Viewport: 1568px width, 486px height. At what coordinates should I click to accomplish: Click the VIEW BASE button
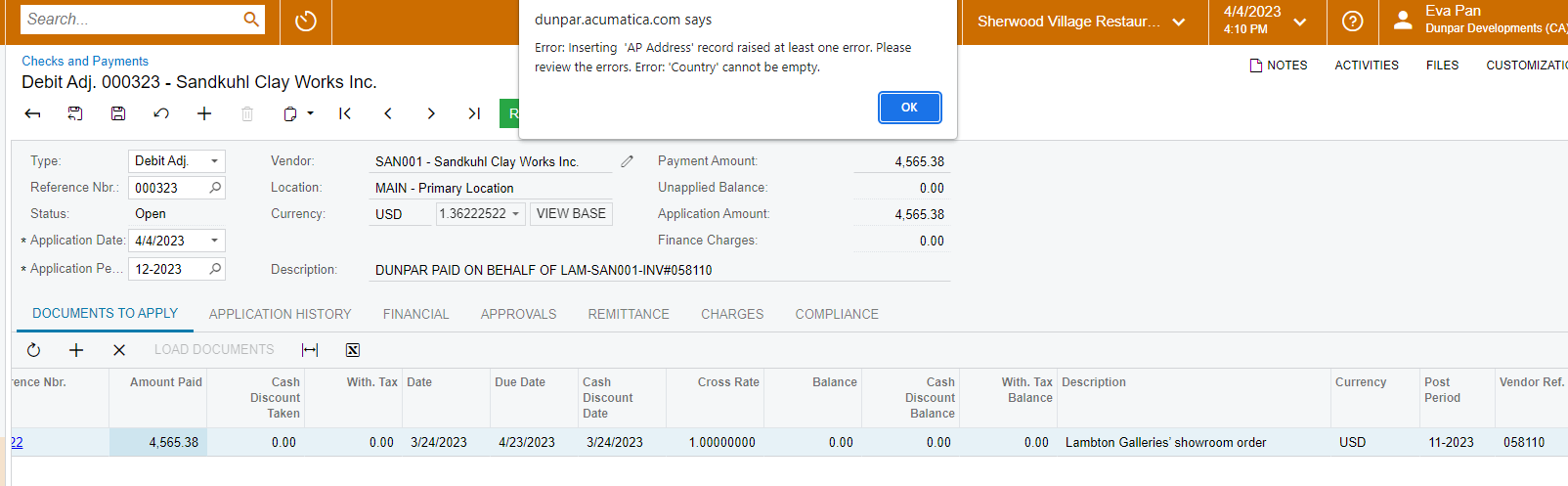tap(571, 213)
